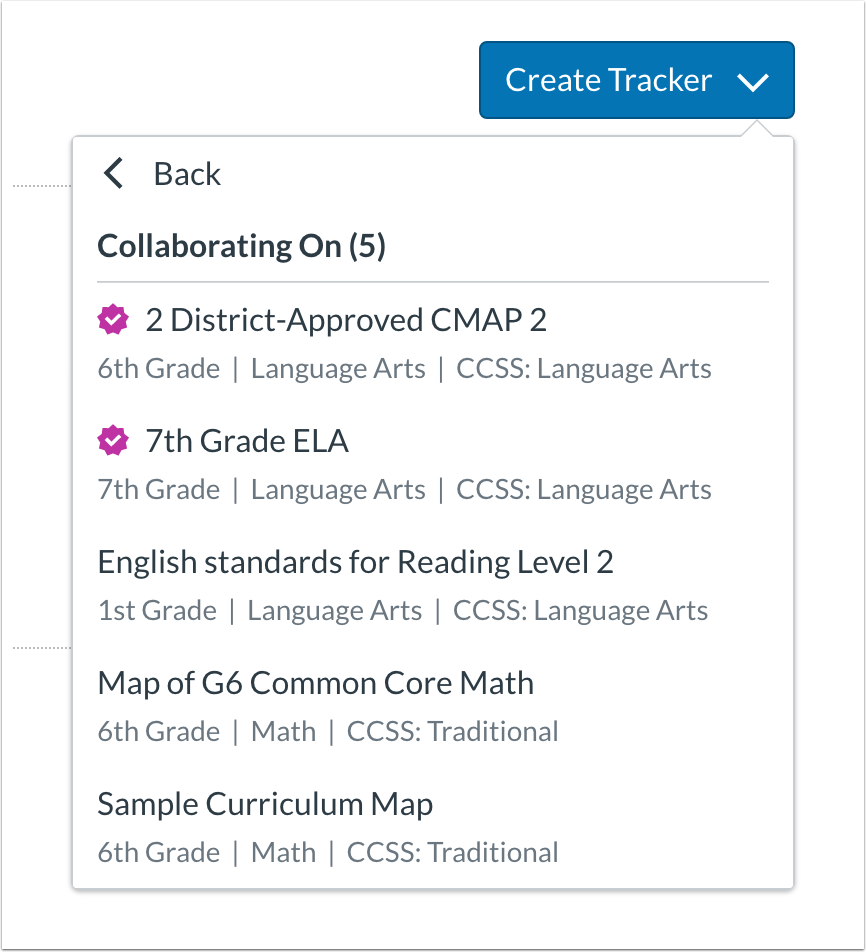Image resolution: width=866 pixels, height=952 pixels.
Task: Click 6th Grade details under District-Approved CMAP 2
Action: pyautogui.click(x=158, y=369)
